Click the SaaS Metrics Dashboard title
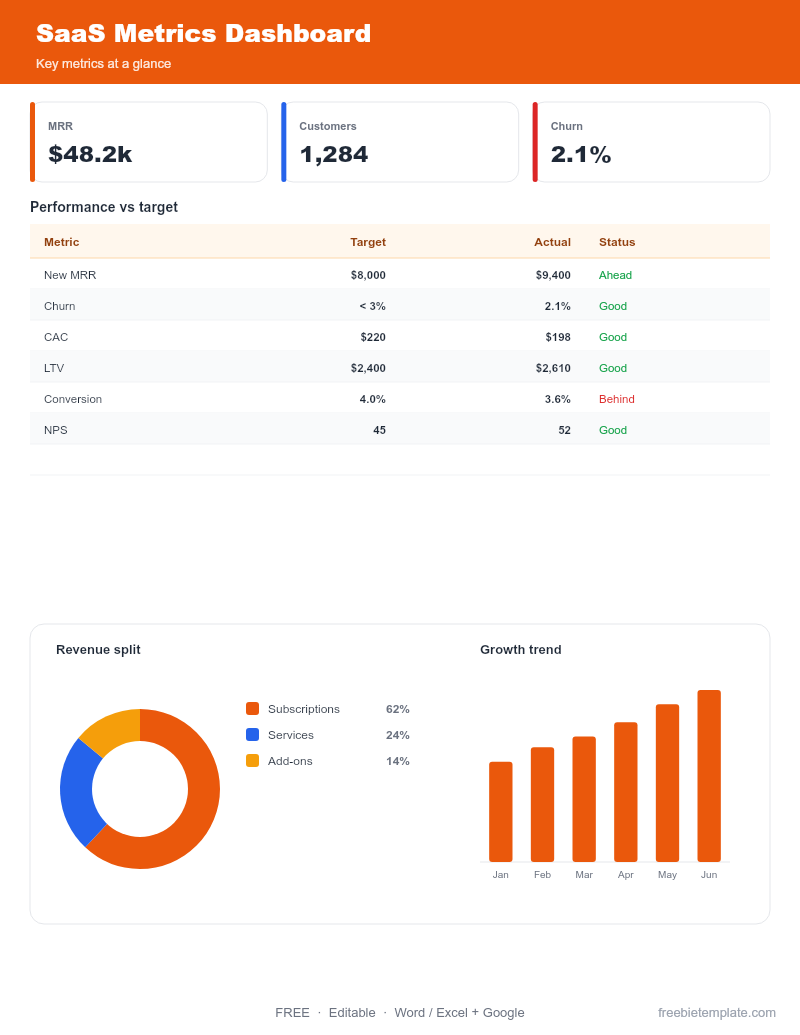Screen dimensions: 800x1035 click(x=203, y=34)
